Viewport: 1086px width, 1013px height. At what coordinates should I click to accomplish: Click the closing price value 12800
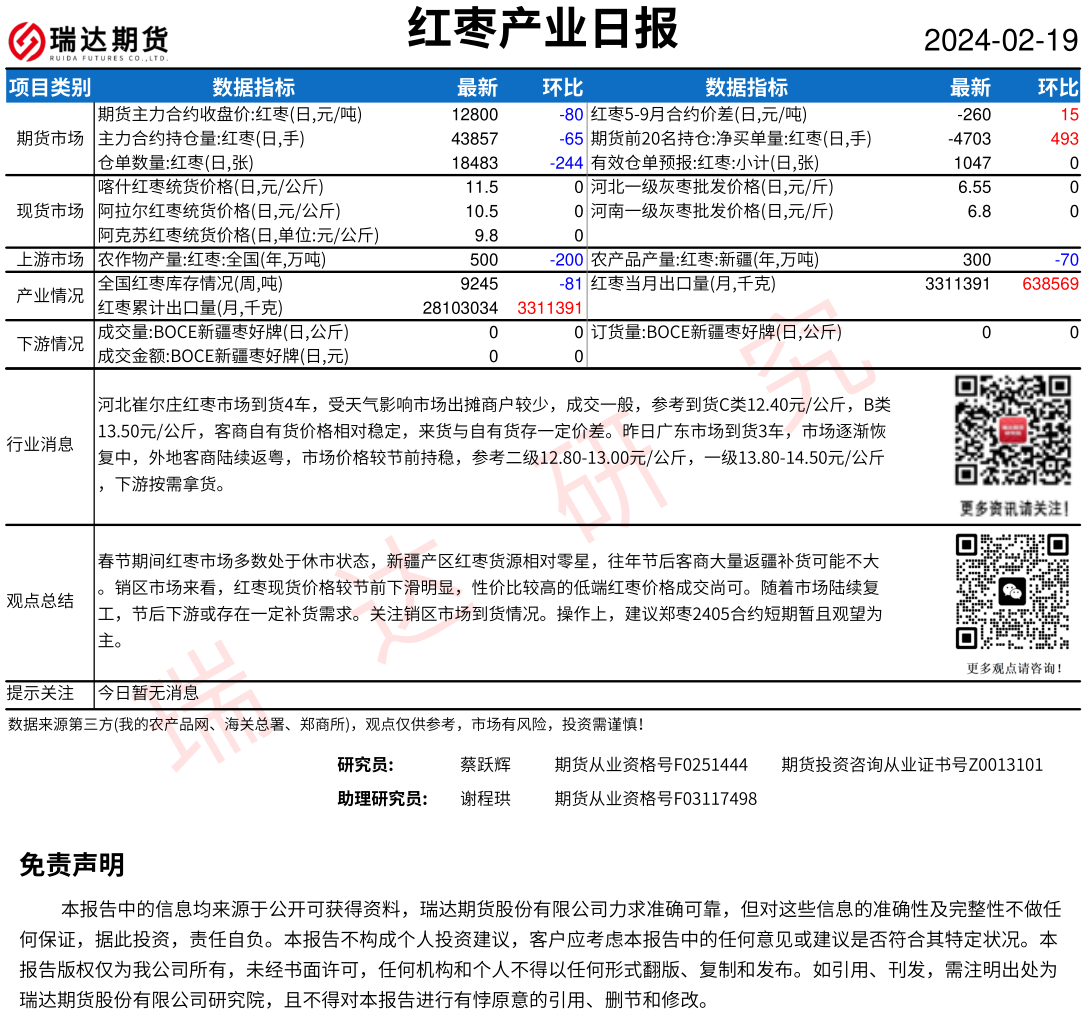[x=474, y=114]
